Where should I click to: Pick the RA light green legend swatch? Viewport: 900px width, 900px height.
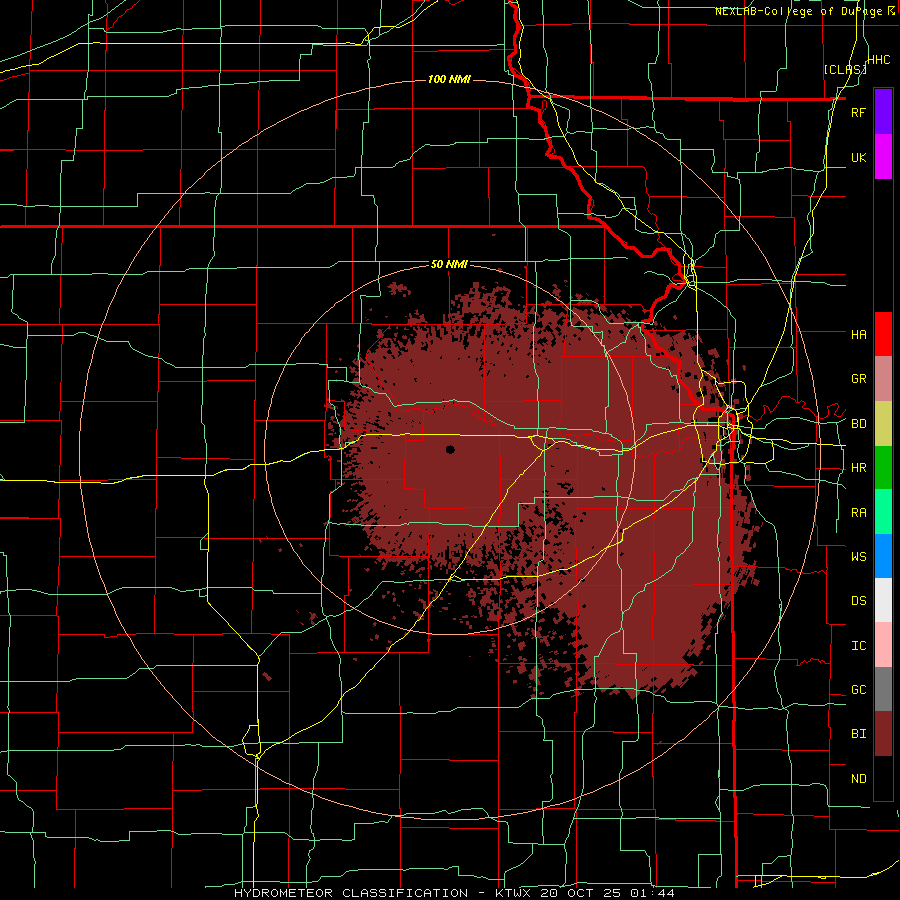point(883,512)
